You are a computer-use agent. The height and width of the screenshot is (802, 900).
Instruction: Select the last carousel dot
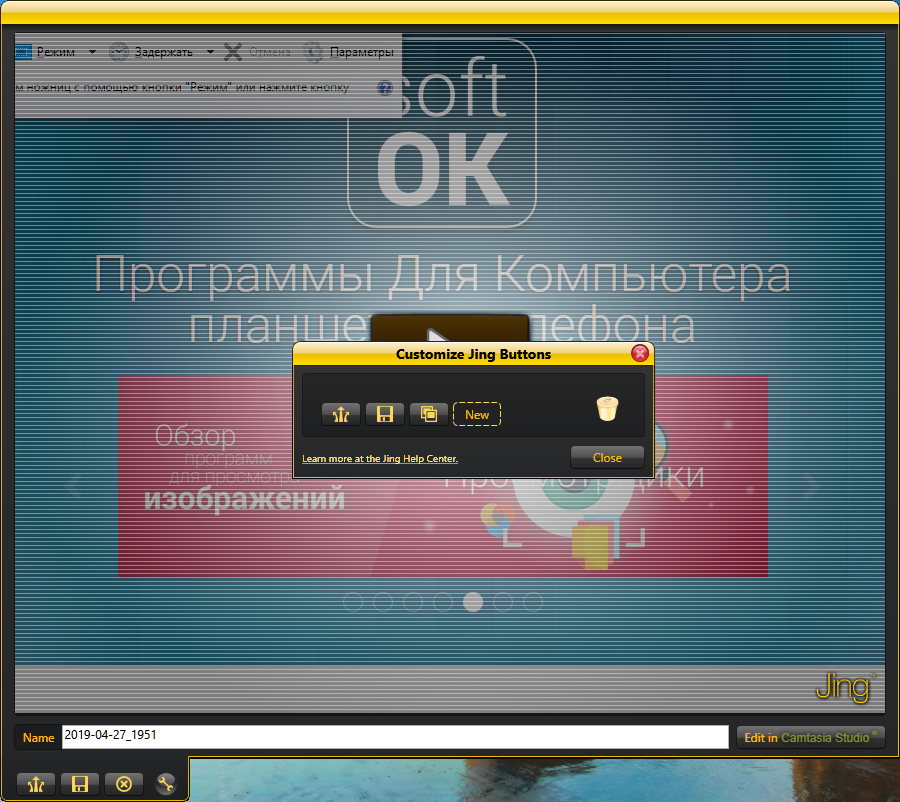(533, 602)
